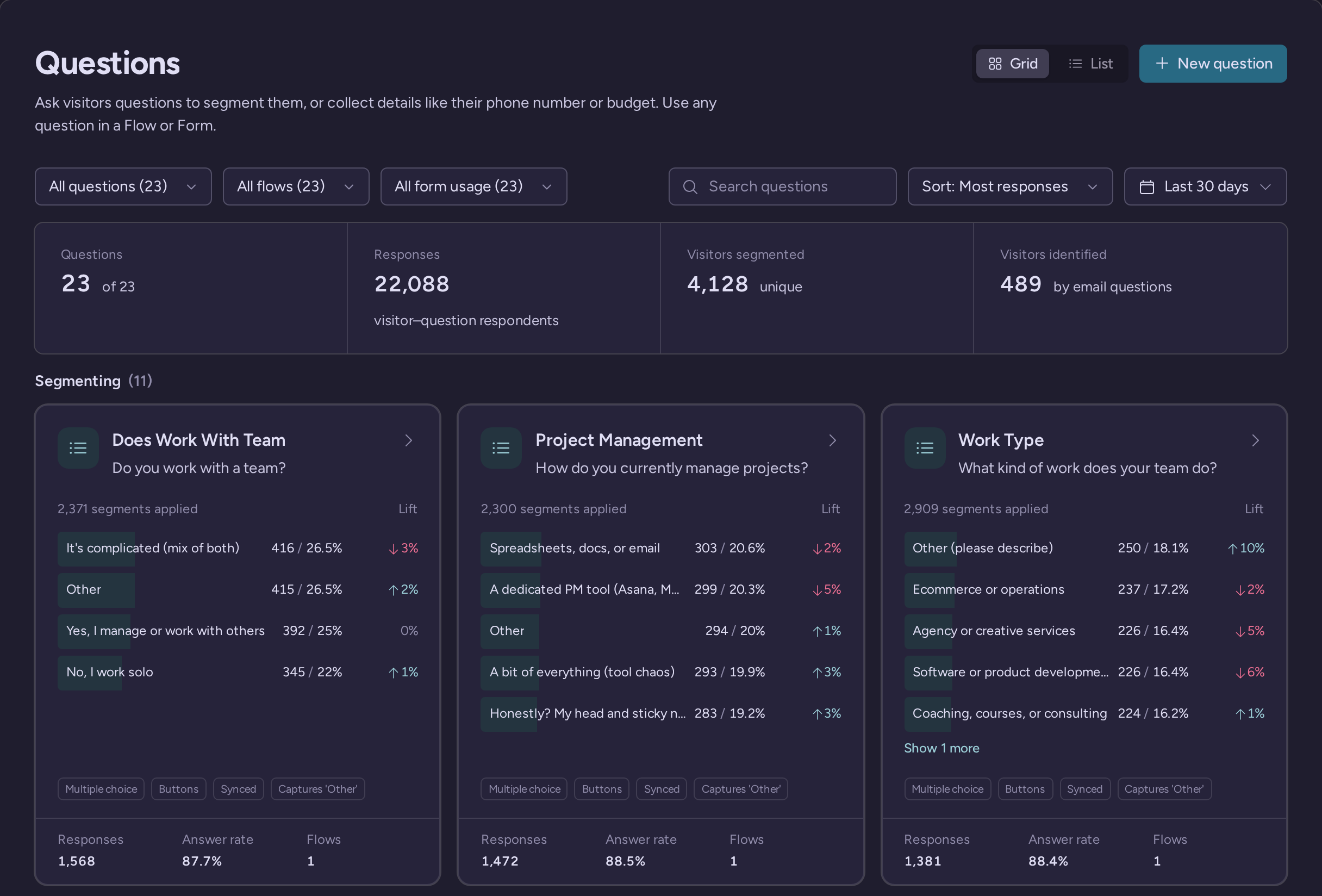1322x896 pixels.
Task: Select Honestly? My head and sticky row
Action: pyautogui.click(x=661, y=714)
